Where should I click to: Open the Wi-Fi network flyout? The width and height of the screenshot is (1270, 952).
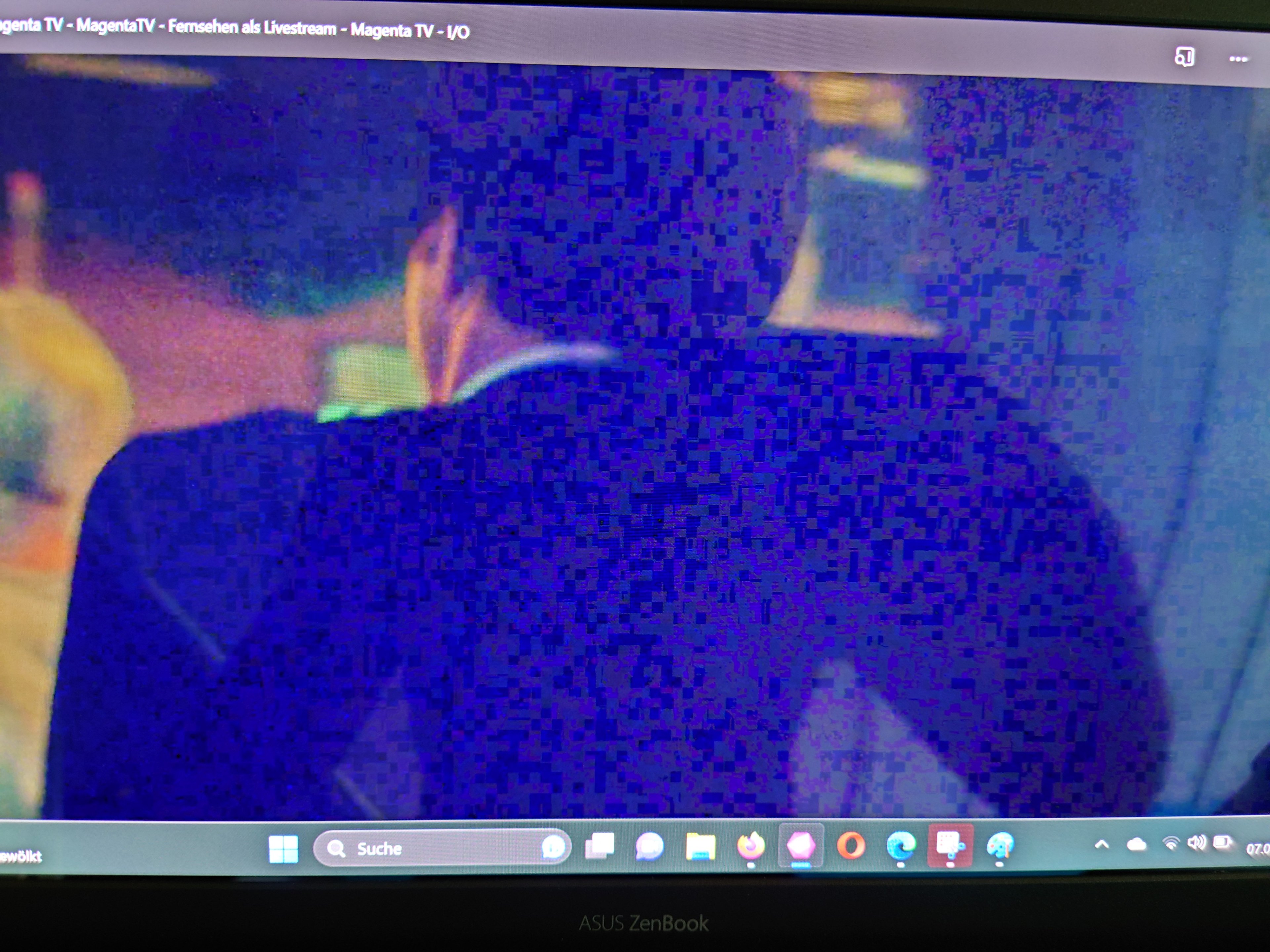point(1171,843)
